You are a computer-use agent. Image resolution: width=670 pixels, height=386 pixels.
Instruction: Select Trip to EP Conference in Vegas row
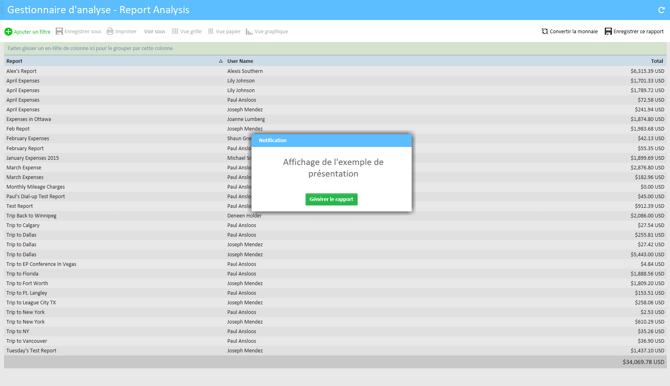pos(335,264)
